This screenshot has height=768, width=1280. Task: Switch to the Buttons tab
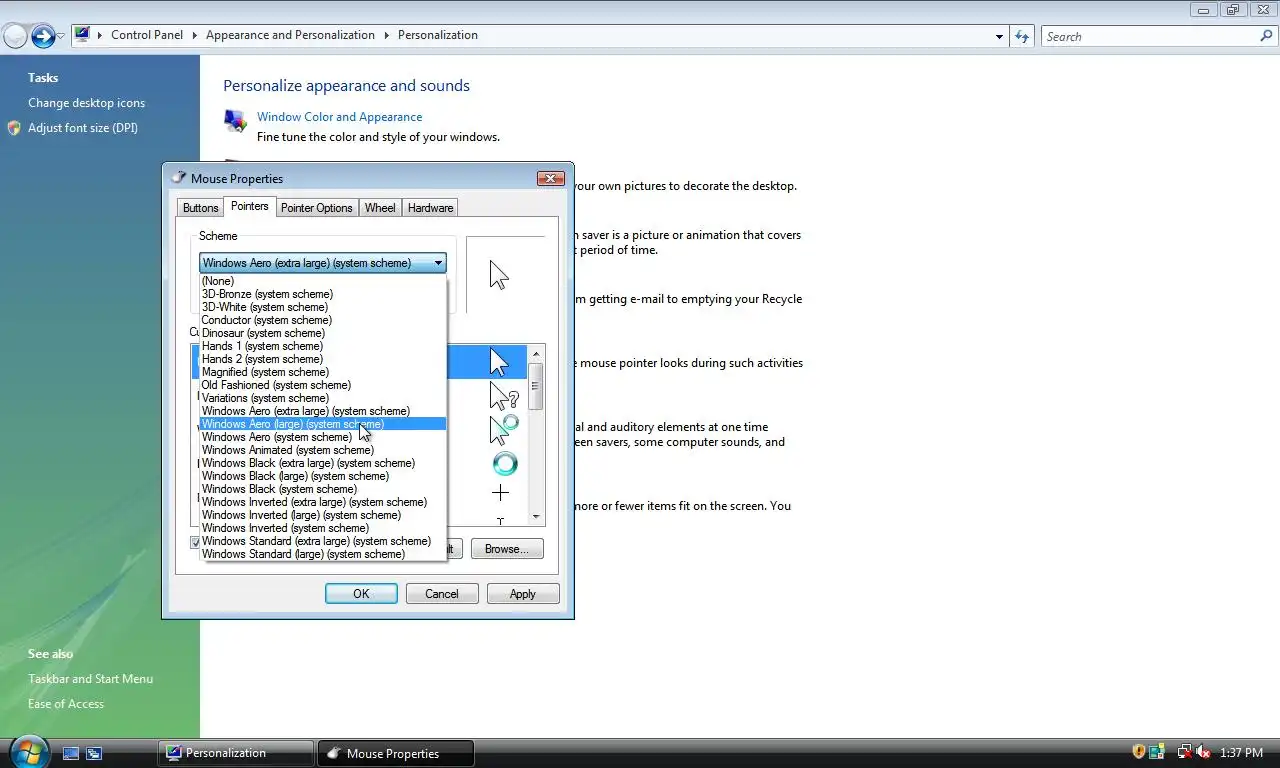200,208
